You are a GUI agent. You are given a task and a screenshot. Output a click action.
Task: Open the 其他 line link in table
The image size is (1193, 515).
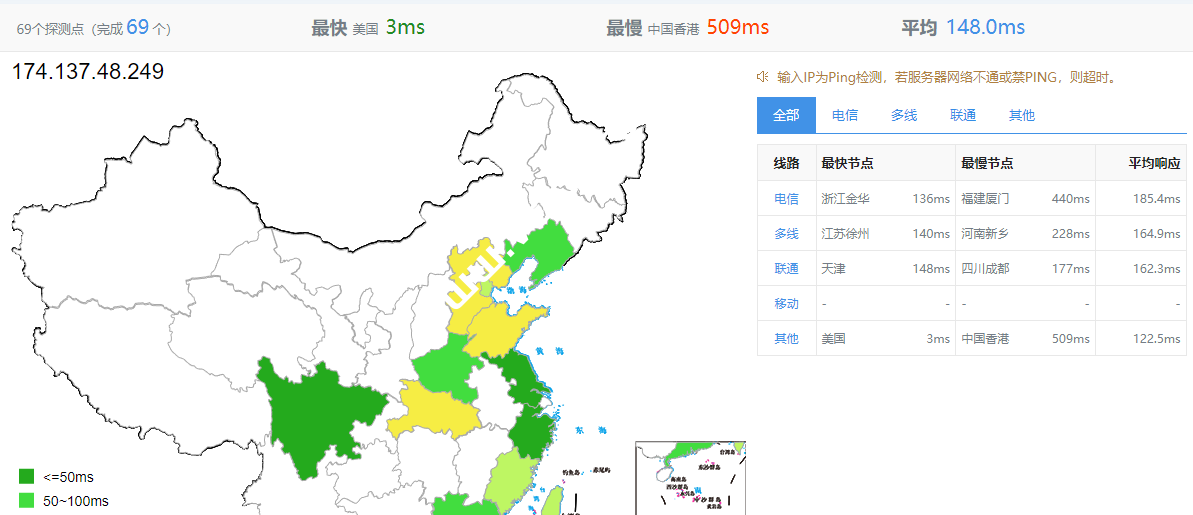coord(787,339)
